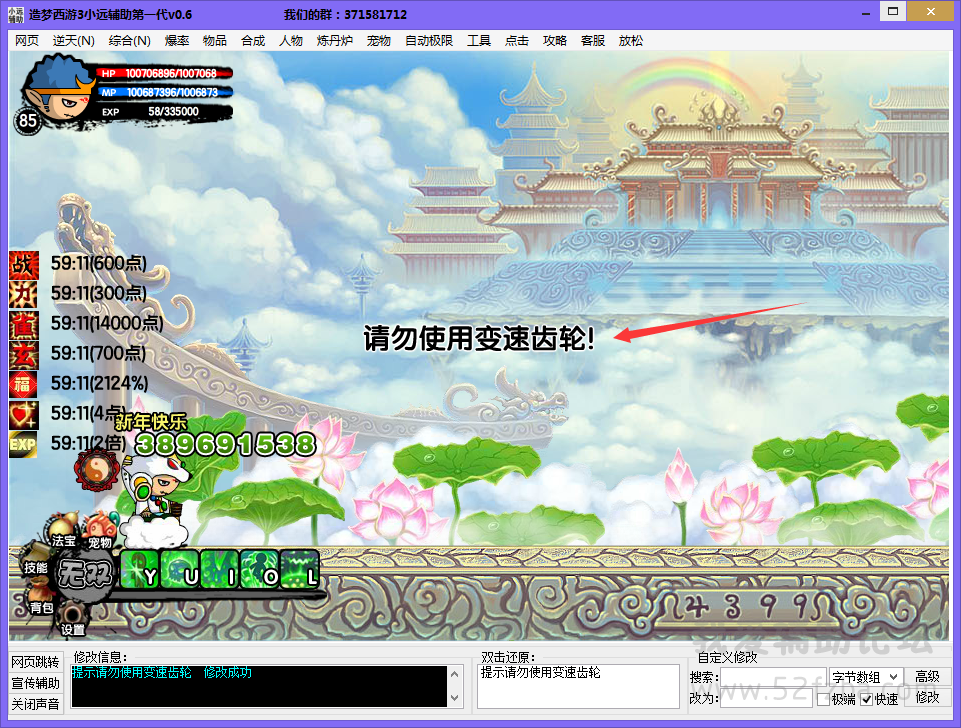Open the 爆率 menu

(177, 41)
